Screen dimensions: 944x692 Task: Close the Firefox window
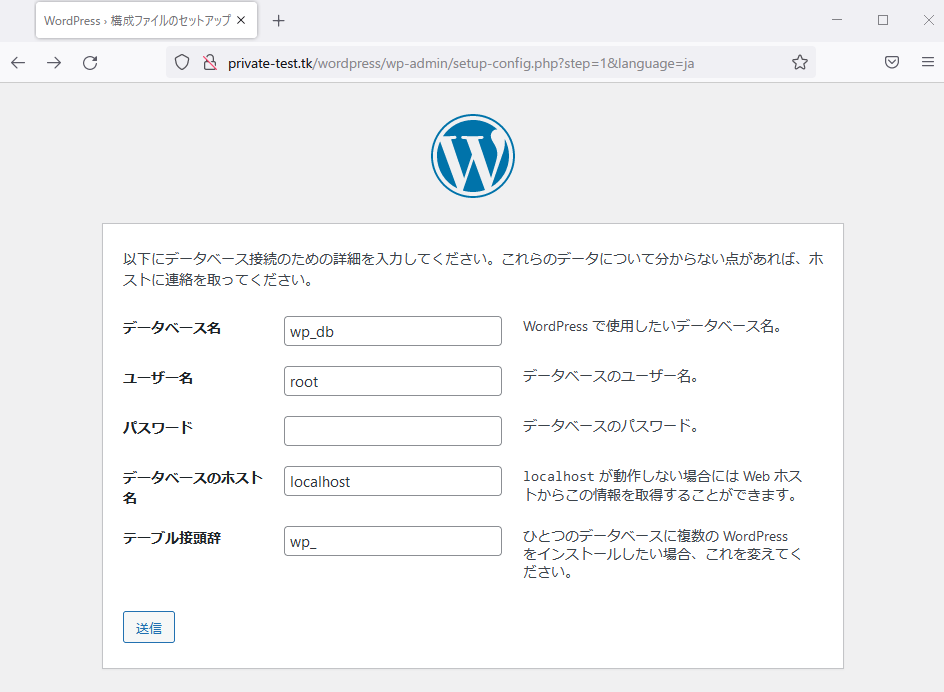click(928, 20)
